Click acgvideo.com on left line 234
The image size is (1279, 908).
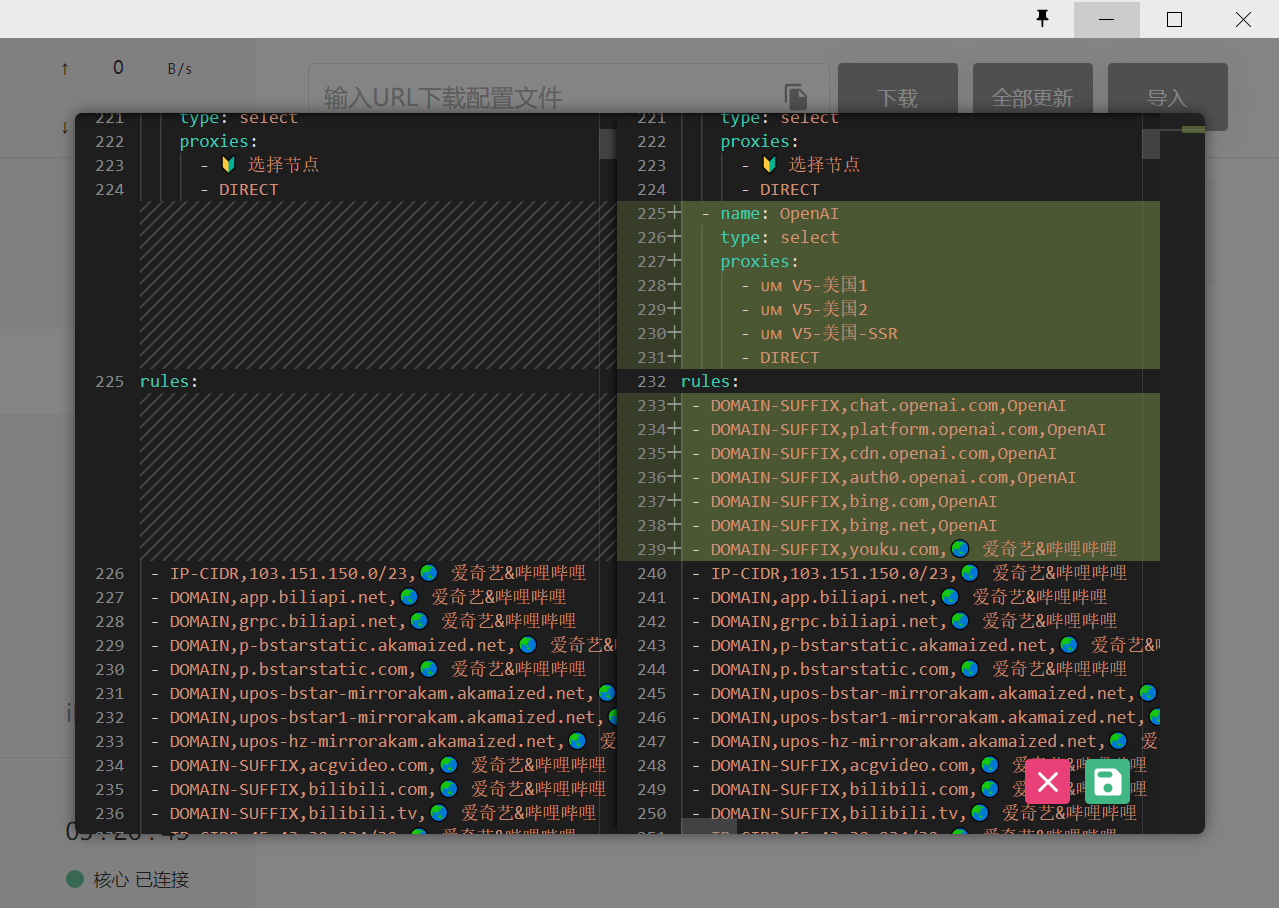(368, 765)
